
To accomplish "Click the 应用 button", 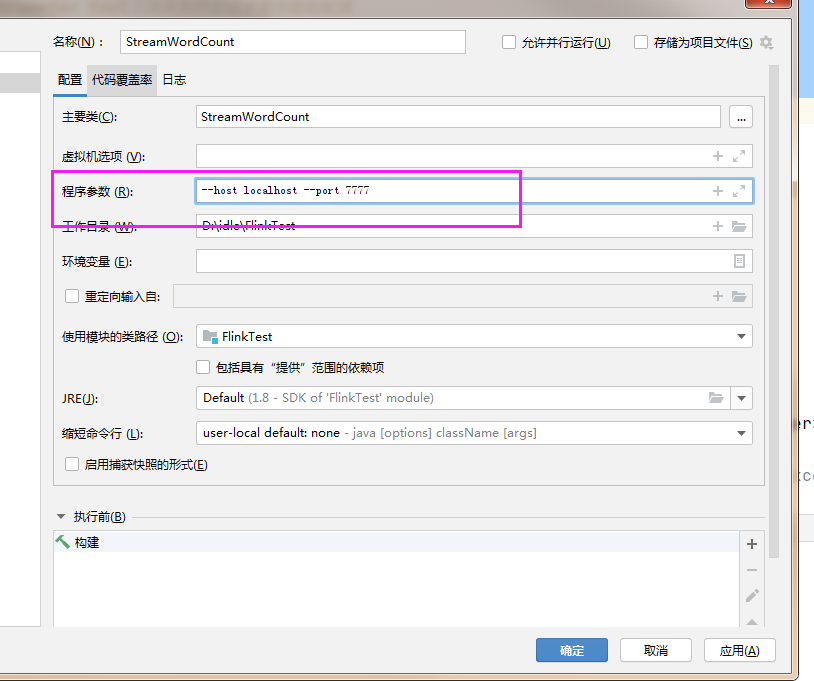I will pos(739,649).
